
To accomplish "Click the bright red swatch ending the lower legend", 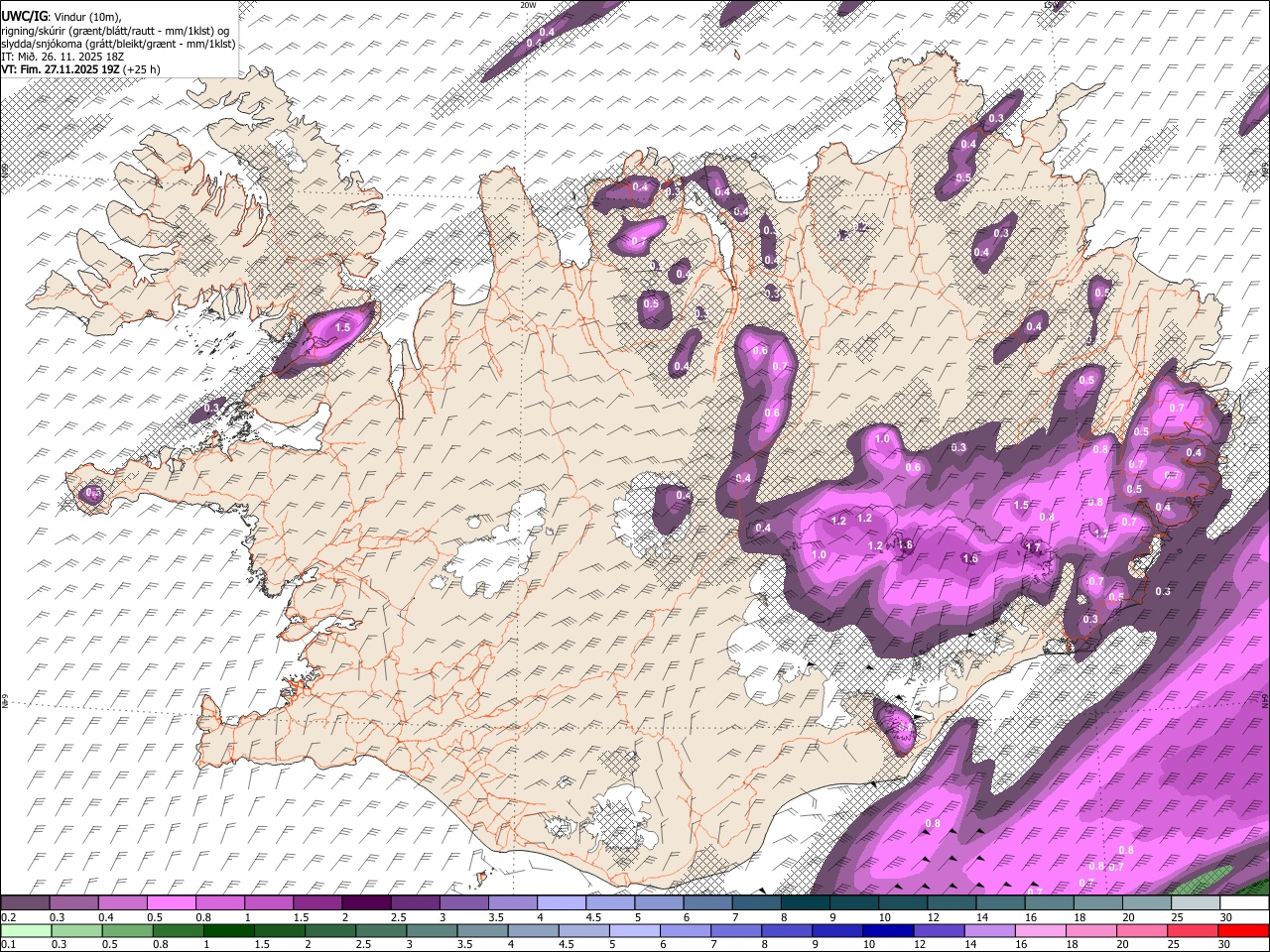I will click(x=1244, y=930).
